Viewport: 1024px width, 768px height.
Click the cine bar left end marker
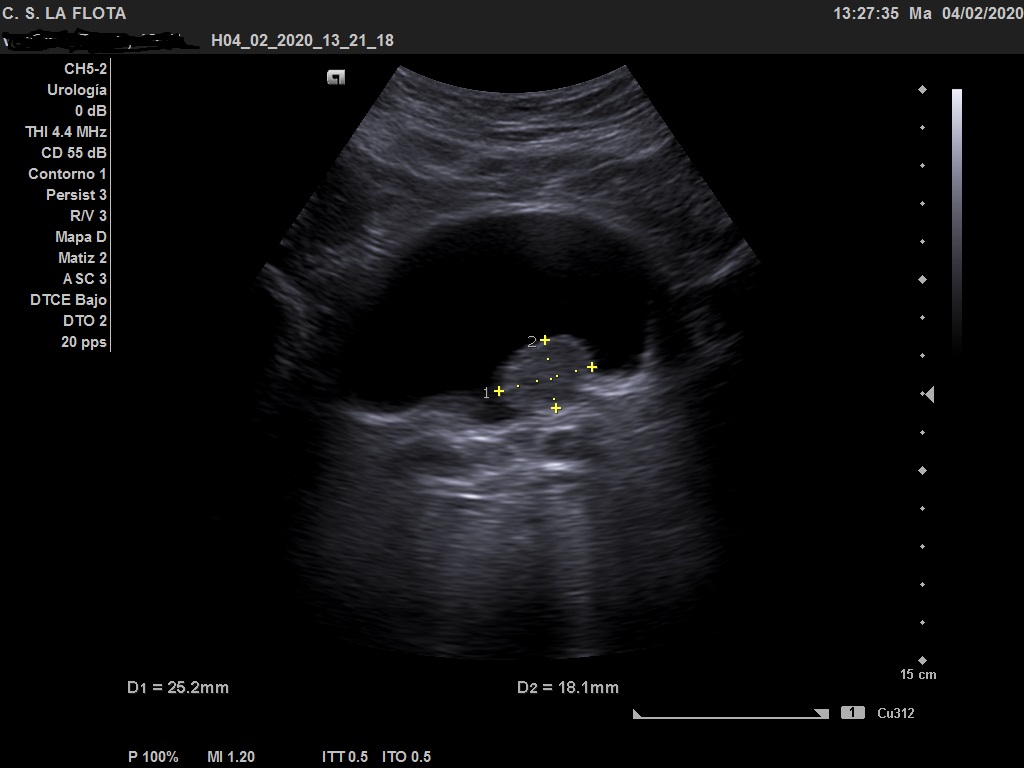[x=637, y=714]
